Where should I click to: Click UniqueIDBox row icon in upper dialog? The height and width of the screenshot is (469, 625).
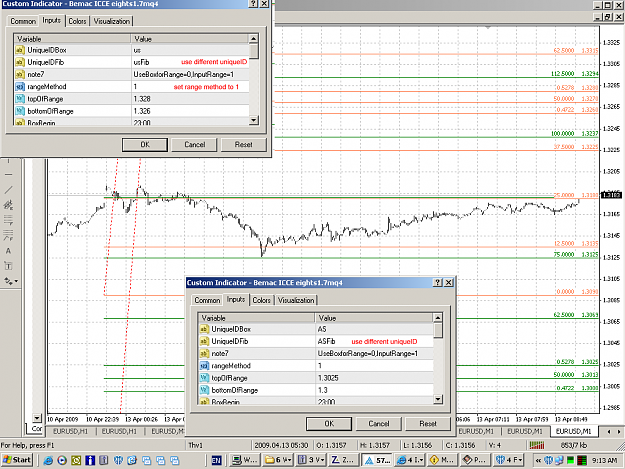coord(20,50)
